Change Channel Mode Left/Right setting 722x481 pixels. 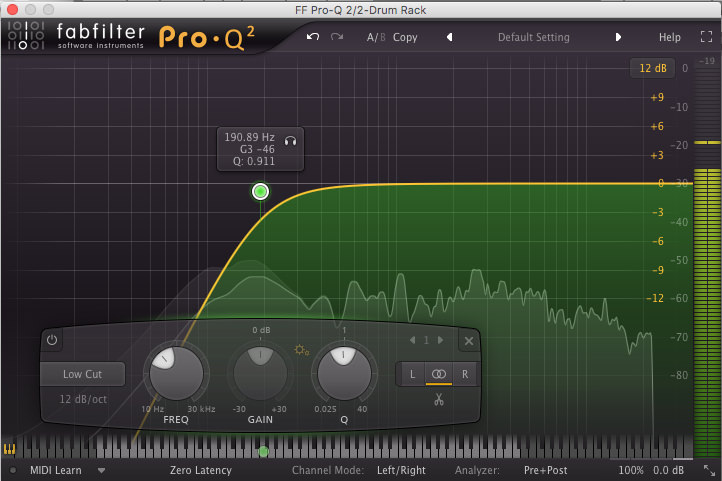coord(401,470)
